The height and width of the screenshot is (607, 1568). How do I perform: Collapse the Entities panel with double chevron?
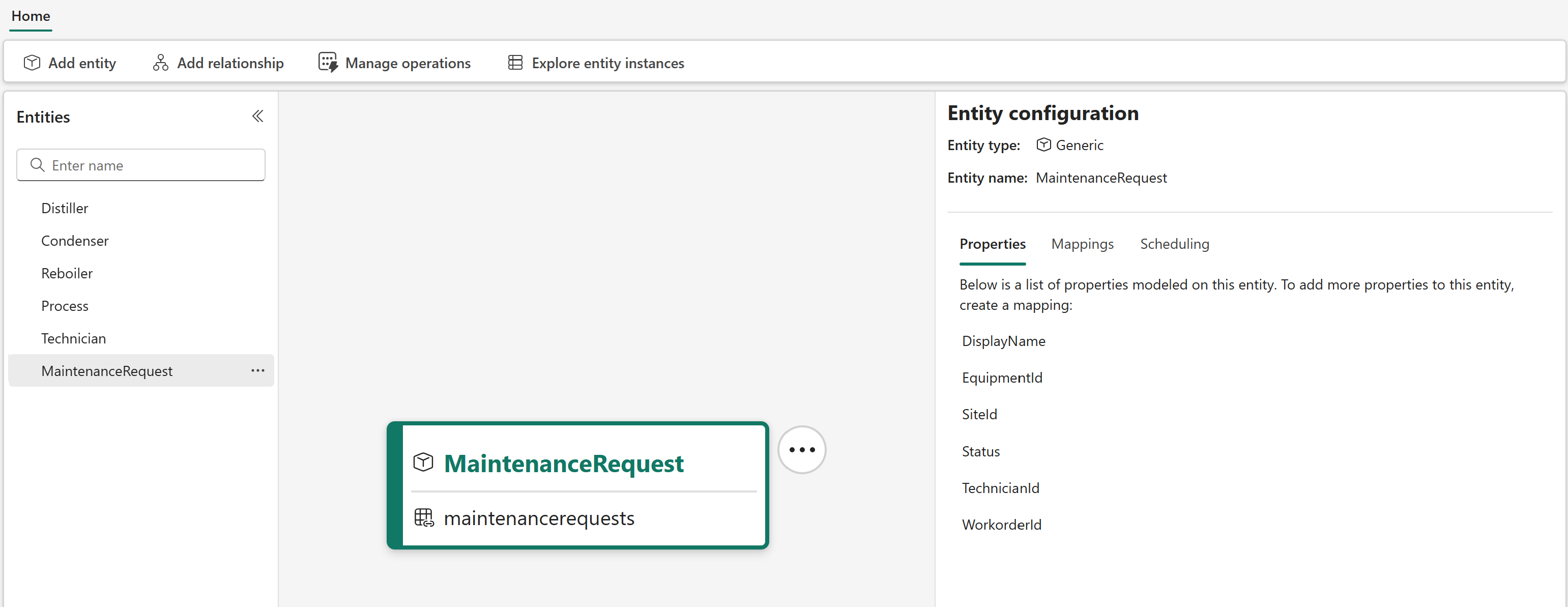click(257, 117)
